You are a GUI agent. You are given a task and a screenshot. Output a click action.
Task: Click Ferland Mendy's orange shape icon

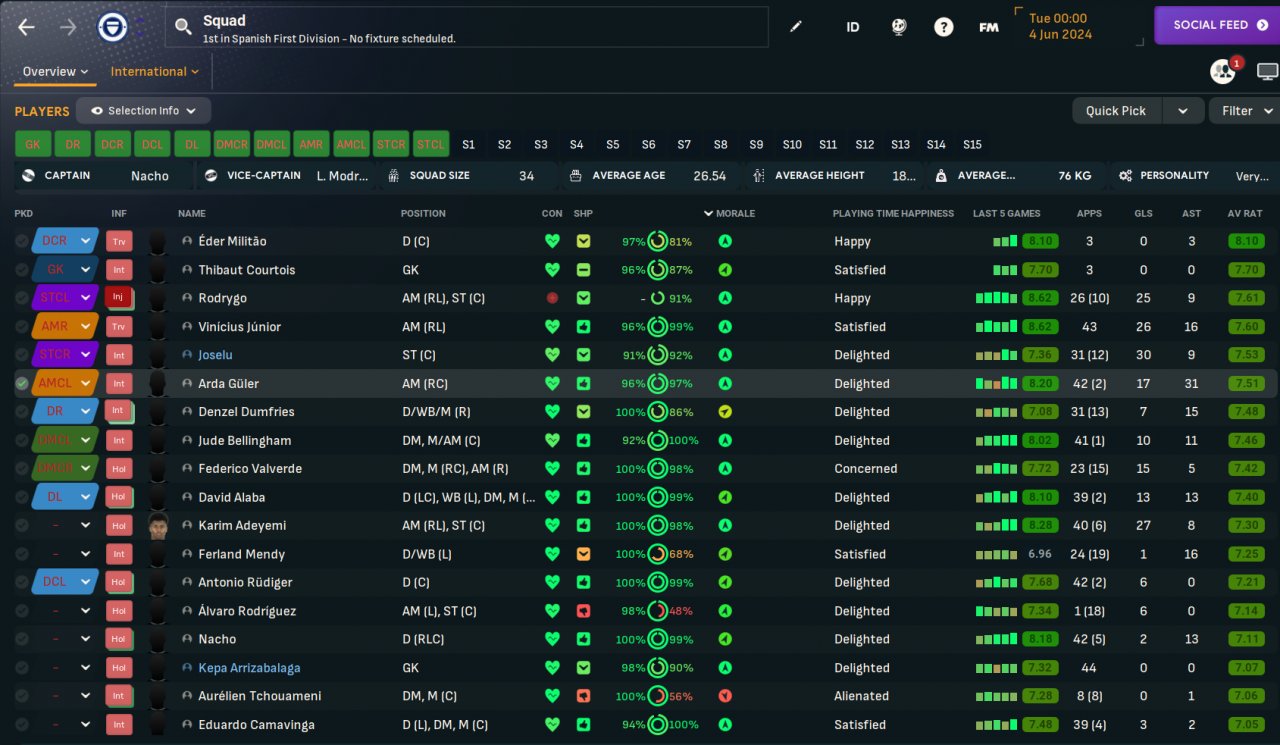tap(583, 554)
